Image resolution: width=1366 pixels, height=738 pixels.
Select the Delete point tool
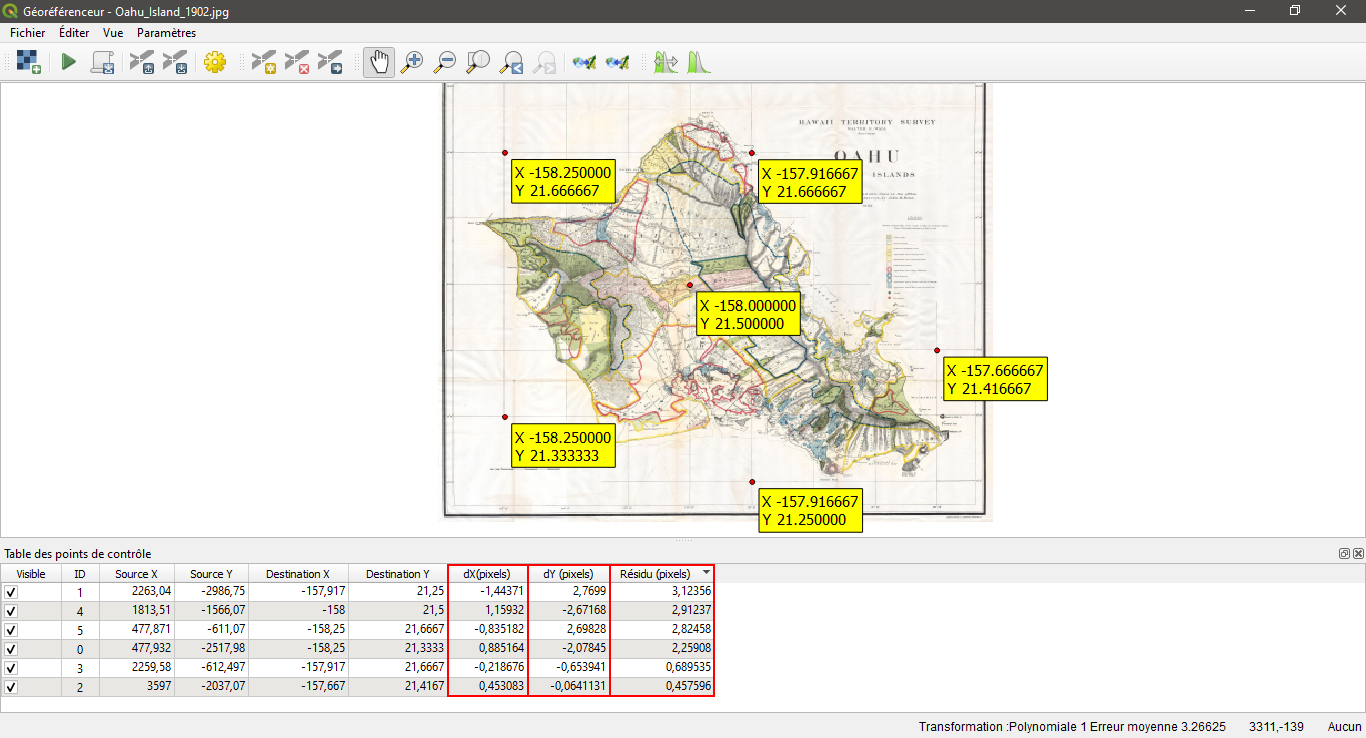pyautogui.click(x=297, y=62)
